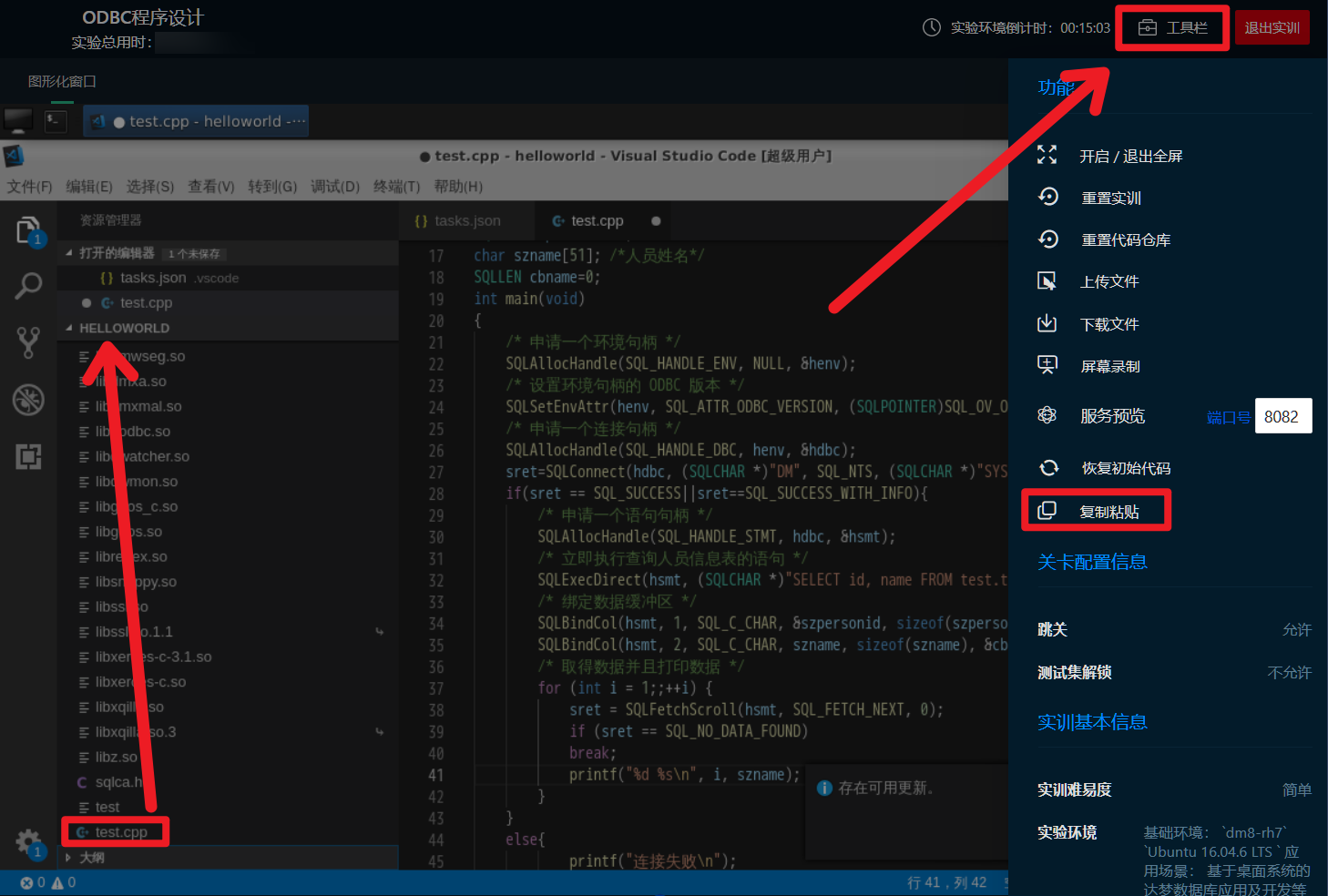Click the port number field 8082
Image resolution: width=1328 pixels, height=896 pixels.
click(1283, 416)
